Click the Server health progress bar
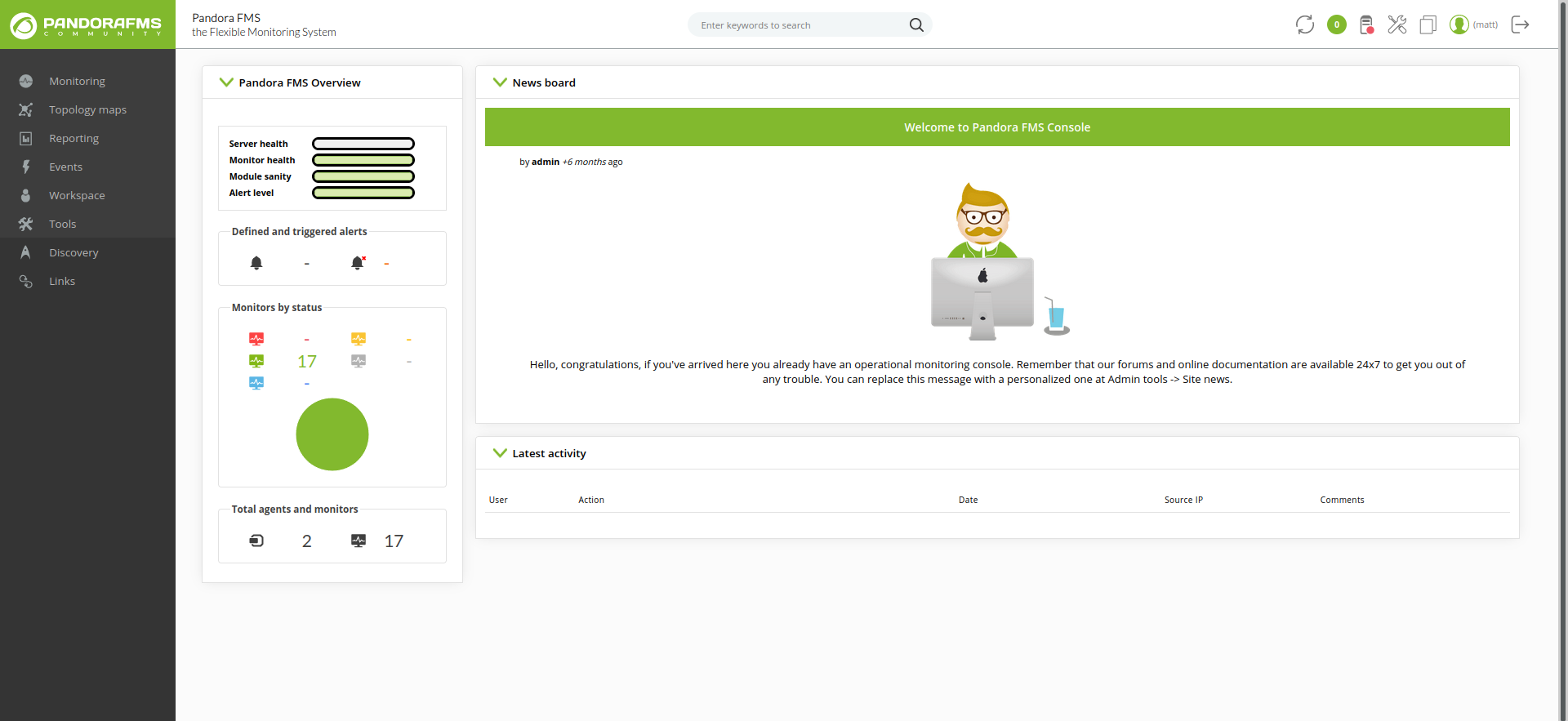The image size is (1568, 721). click(363, 144)
